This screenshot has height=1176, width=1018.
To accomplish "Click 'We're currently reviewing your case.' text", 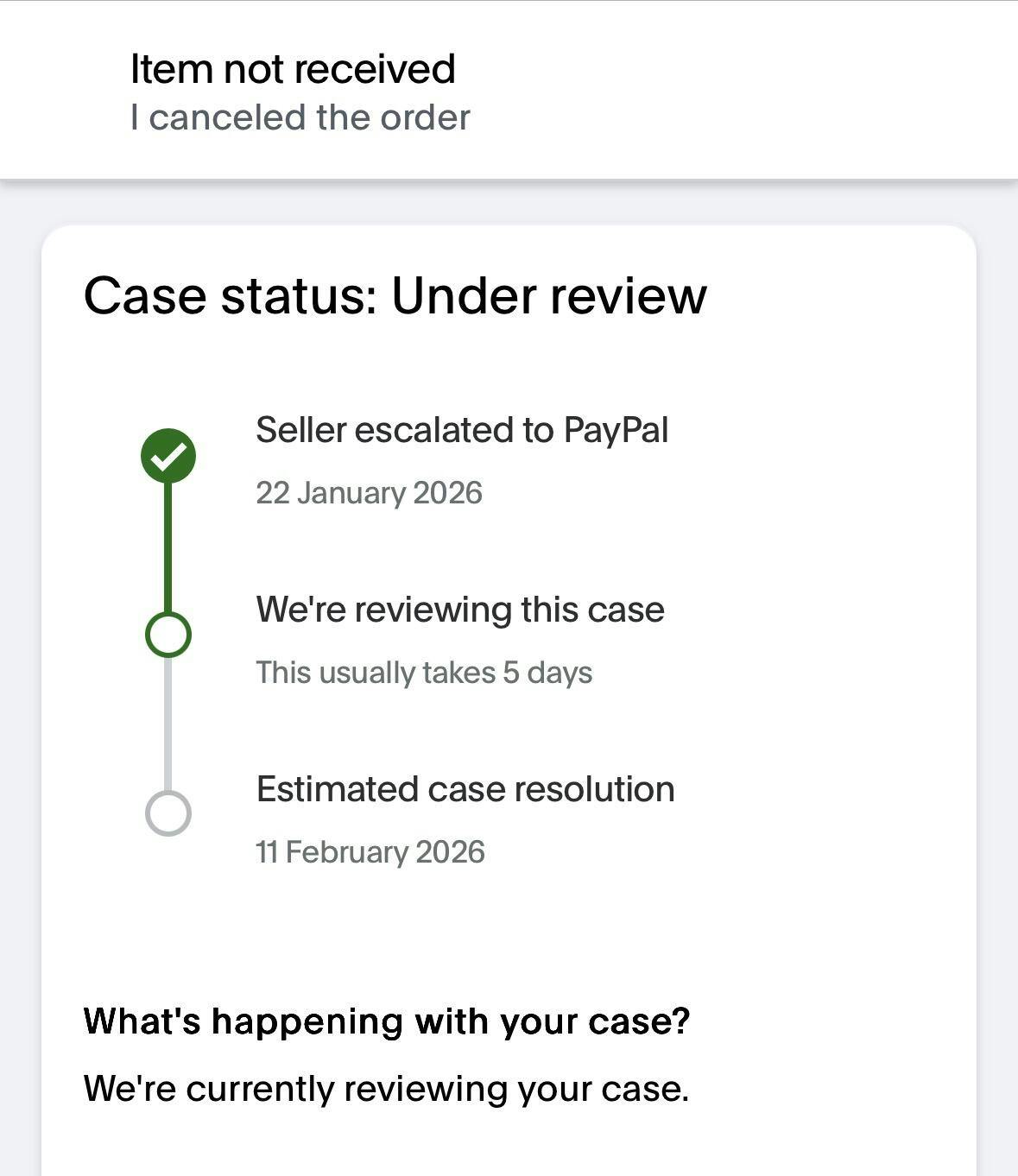I will click(x=386, y=1089).
